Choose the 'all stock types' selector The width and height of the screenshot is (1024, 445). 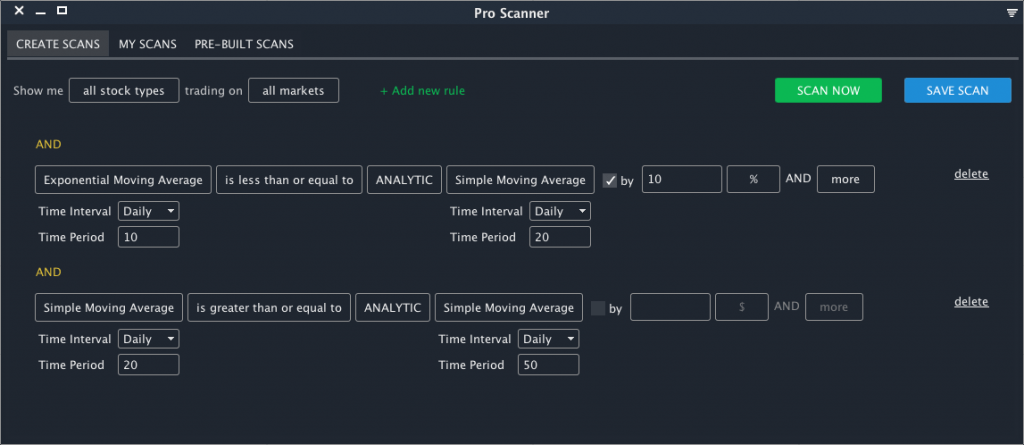(x=124, y=91)
